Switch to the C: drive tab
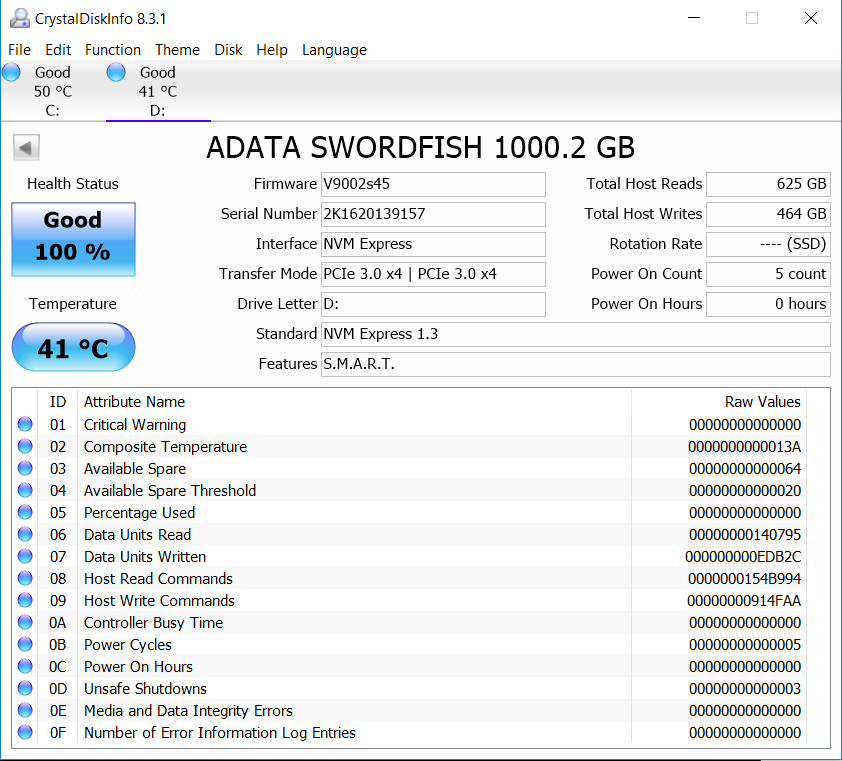 click(52, 91)
